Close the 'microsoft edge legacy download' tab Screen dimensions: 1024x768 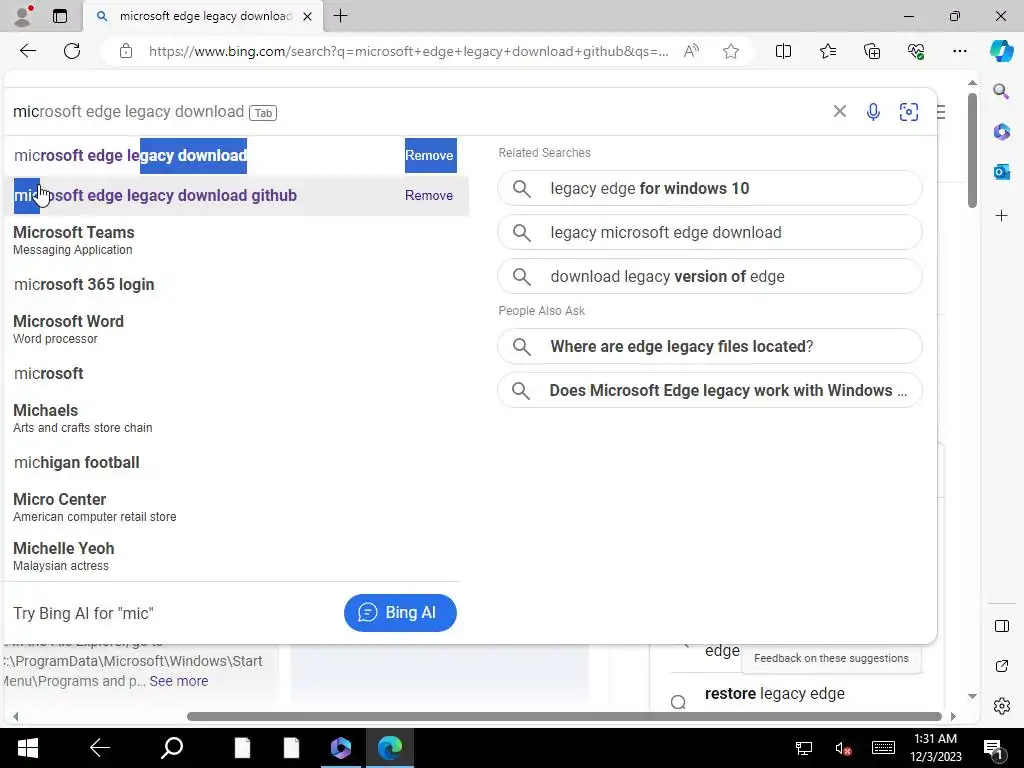307,16
